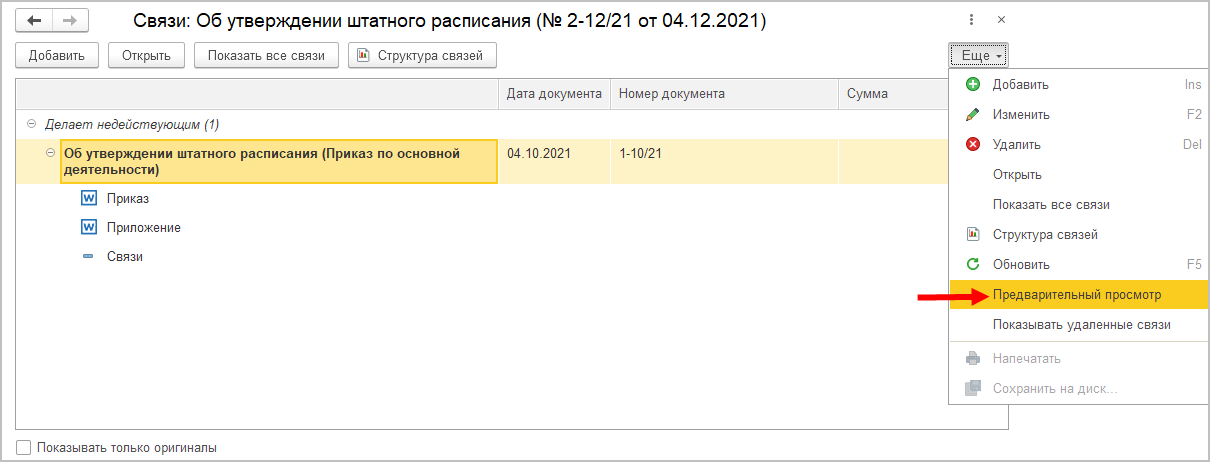1210x462 pixels.
Task: Collapse the Делает недействующим group
Action: coord(31,125)
